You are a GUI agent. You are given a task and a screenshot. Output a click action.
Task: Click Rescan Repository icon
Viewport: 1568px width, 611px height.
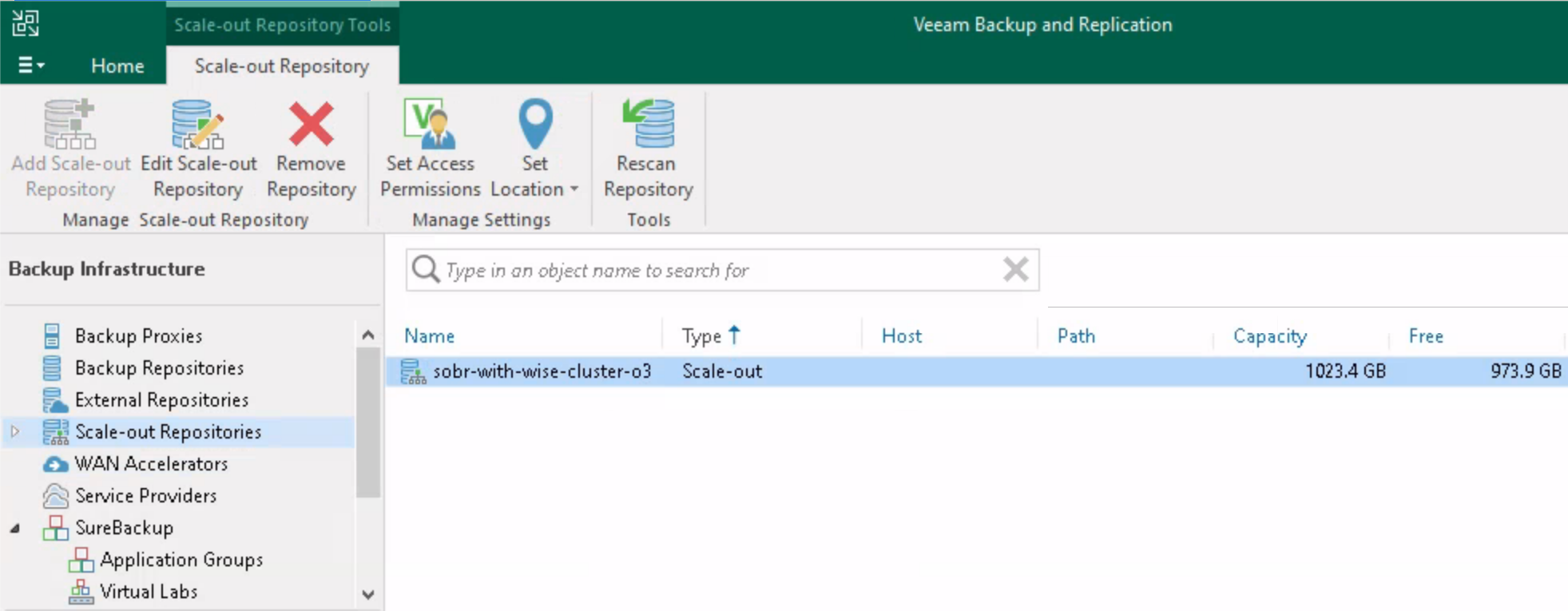[x=649, y=124]
